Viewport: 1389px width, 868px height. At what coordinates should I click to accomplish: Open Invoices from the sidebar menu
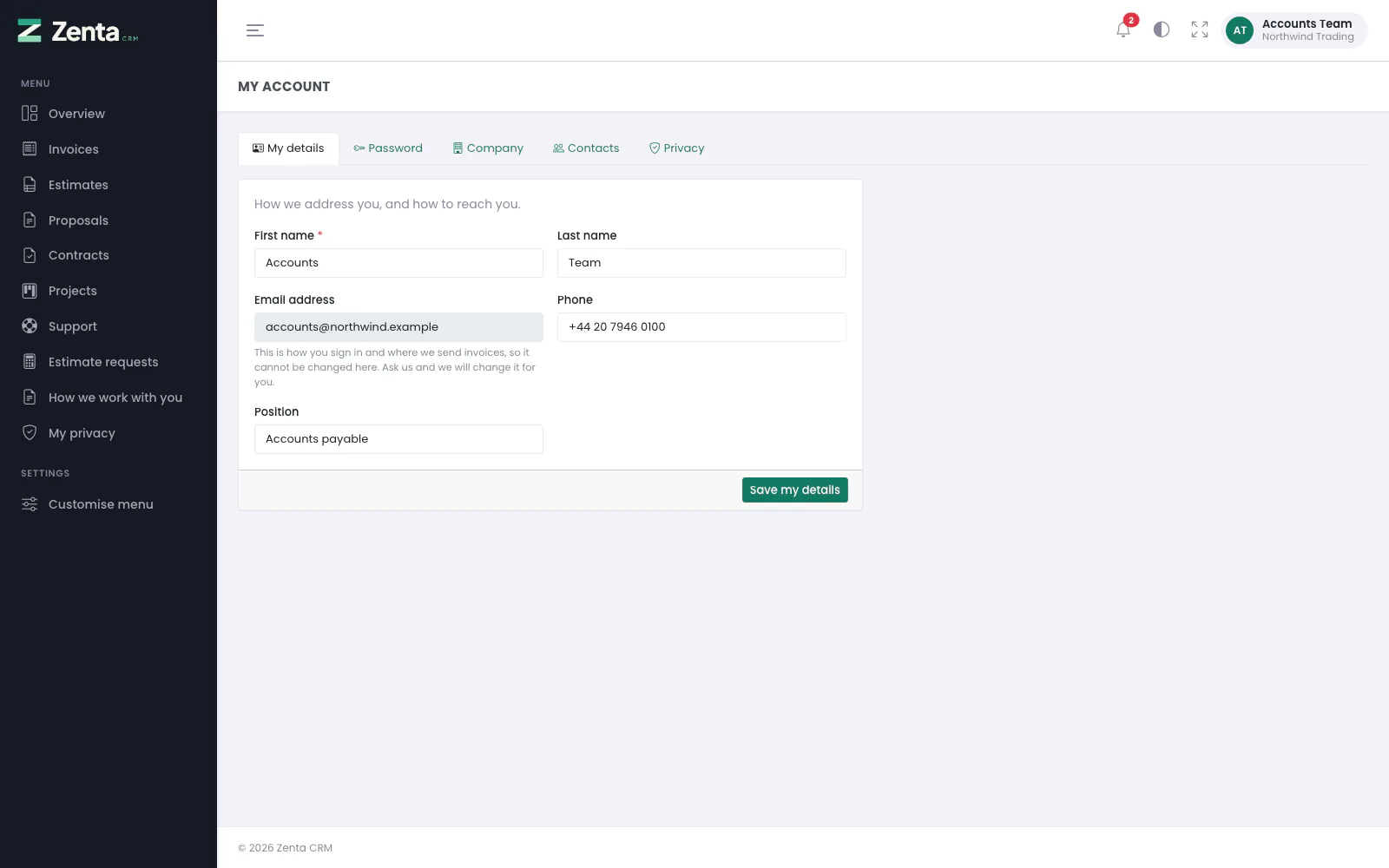point(74,149)
